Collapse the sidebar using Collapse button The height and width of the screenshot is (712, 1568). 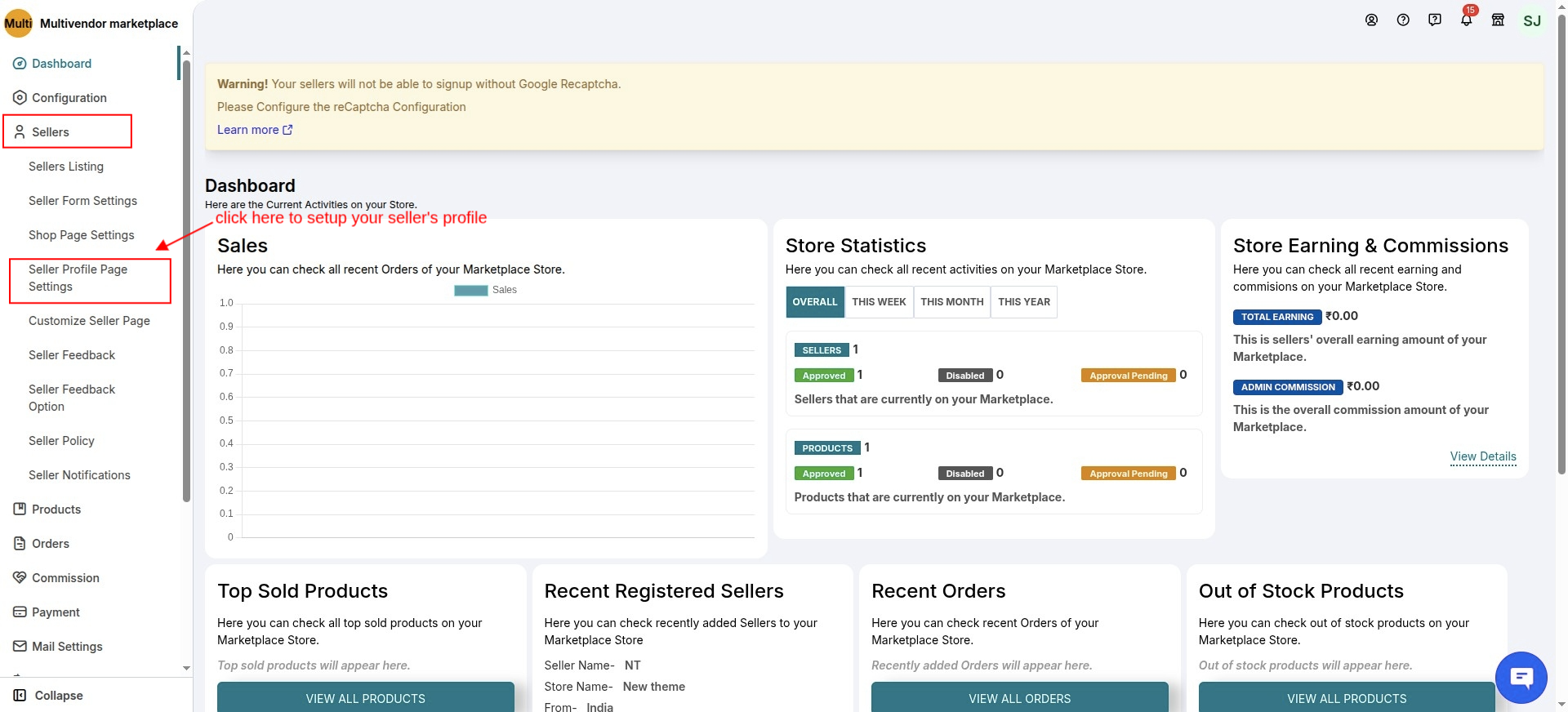(x=49, y=696)
